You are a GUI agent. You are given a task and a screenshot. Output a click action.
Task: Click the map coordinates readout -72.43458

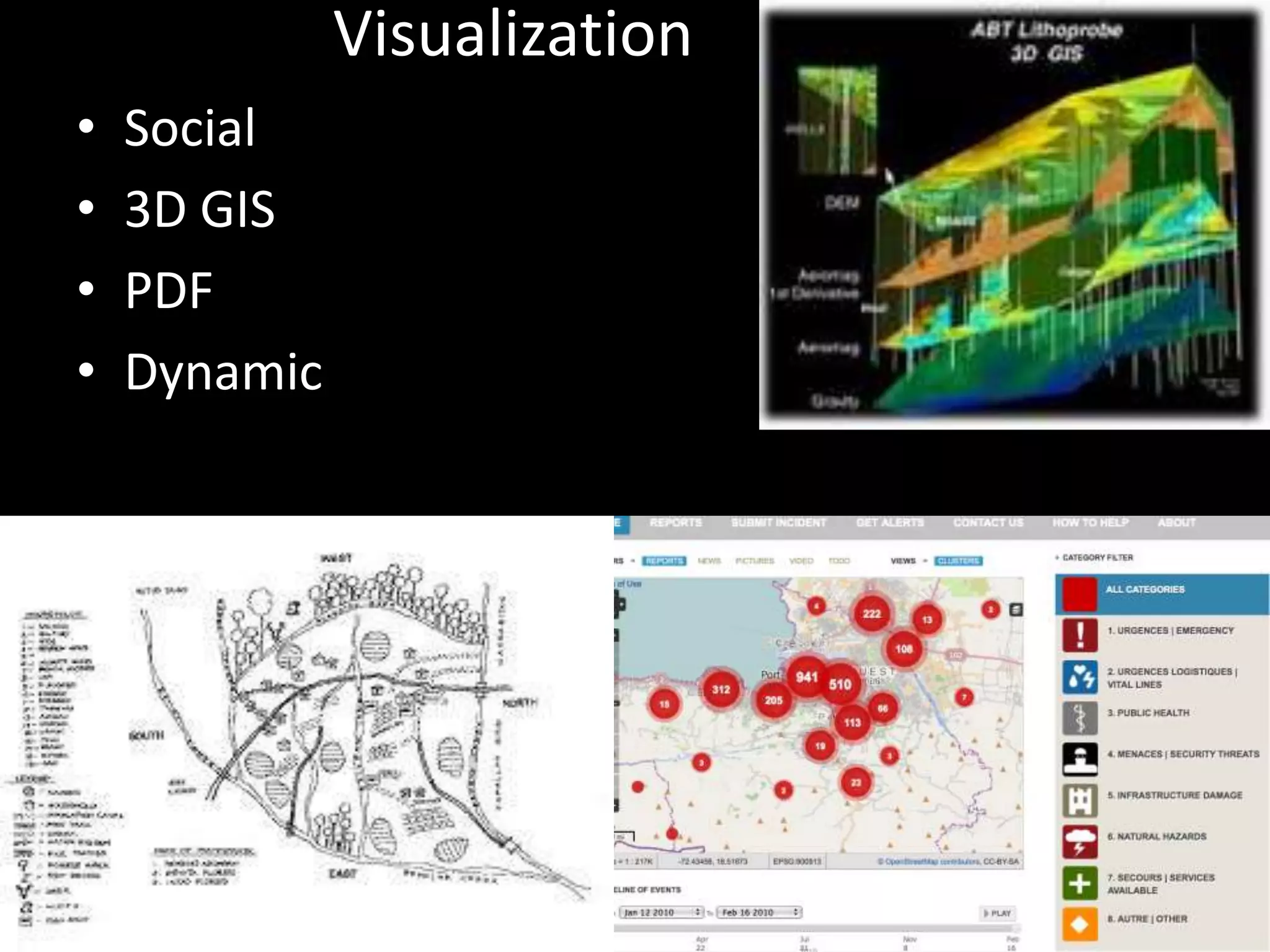713,862
